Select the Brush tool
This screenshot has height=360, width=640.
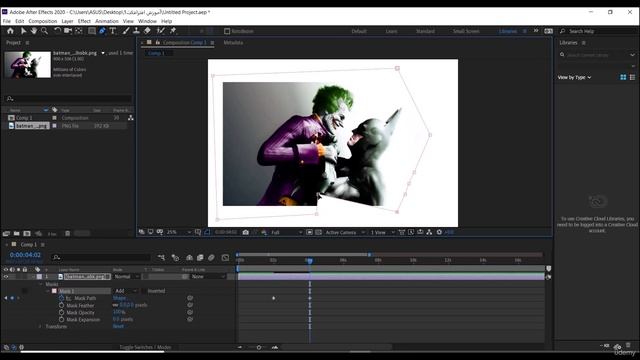pos(126,31)
